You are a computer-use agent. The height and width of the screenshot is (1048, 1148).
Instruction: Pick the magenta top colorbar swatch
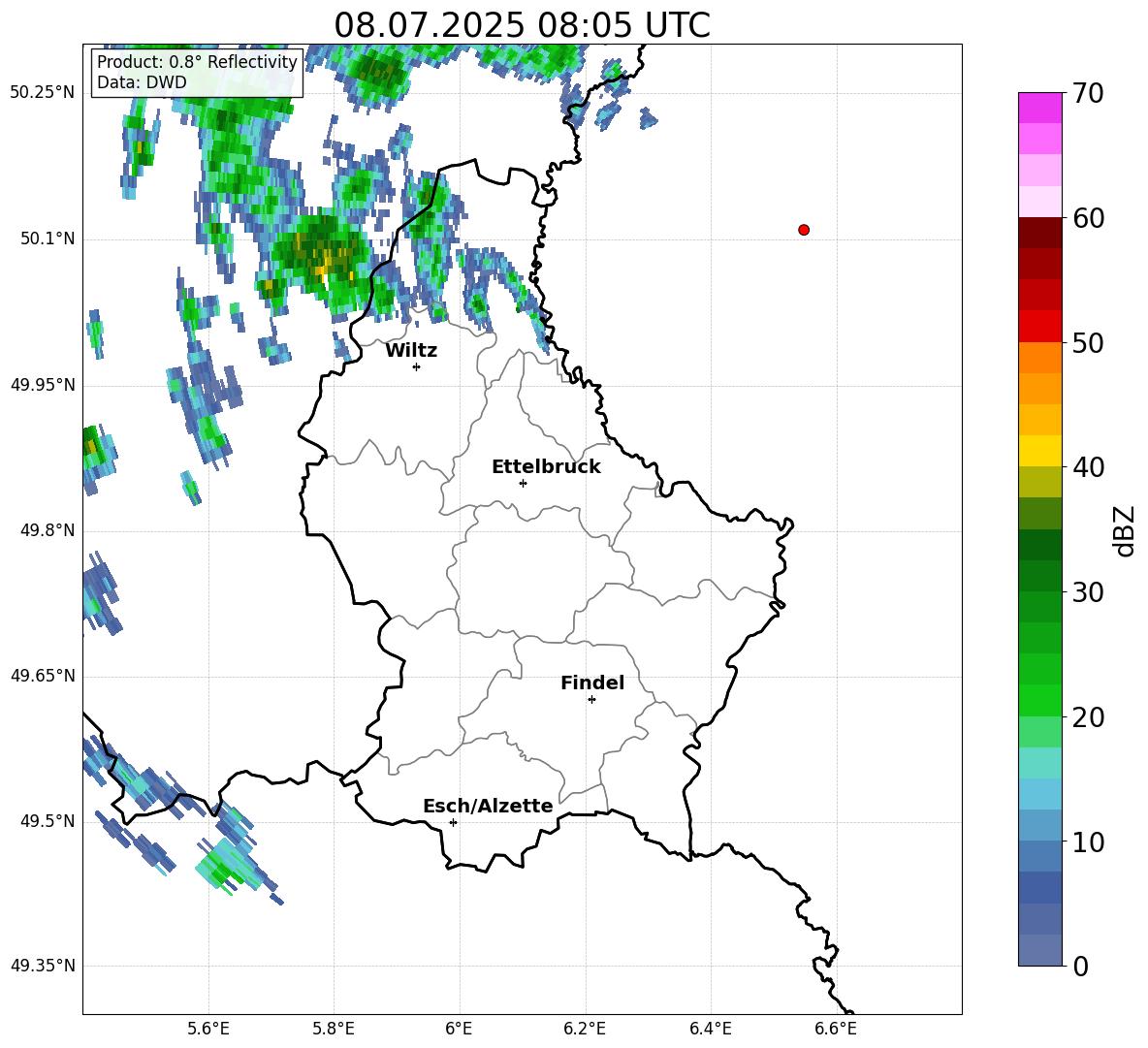pyautogui.click(x=1039, y=108)
